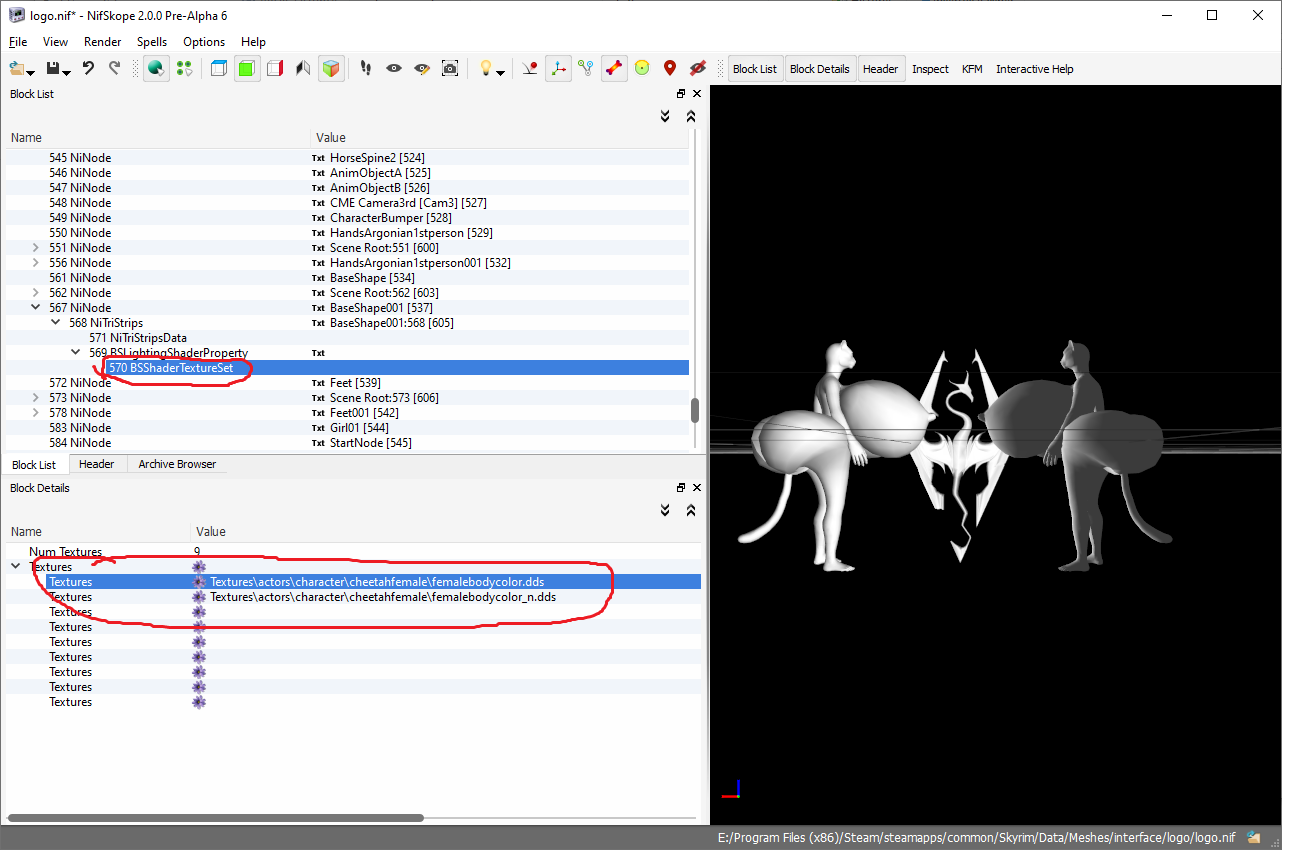Image resolution: width=1293 pixels, height=850 pixels.
Task: Switch view with the blue-top cube icon
Action: pyautogui.click(x=219, y=69)
